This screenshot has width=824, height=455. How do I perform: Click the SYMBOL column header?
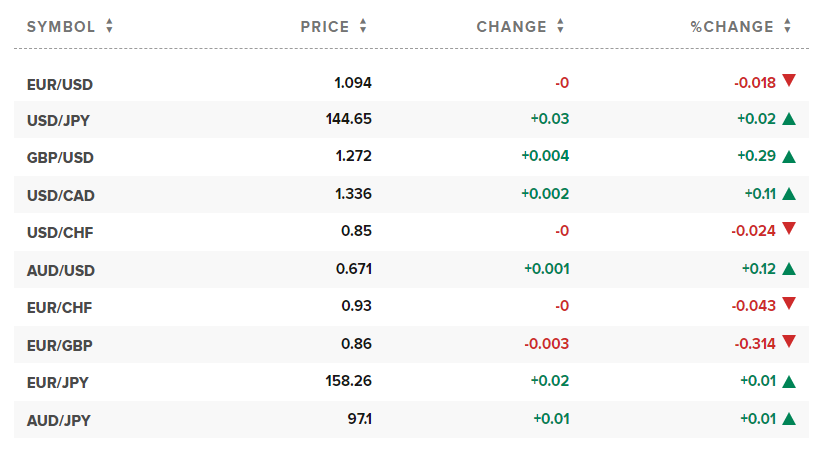click(x=61, y=27)
